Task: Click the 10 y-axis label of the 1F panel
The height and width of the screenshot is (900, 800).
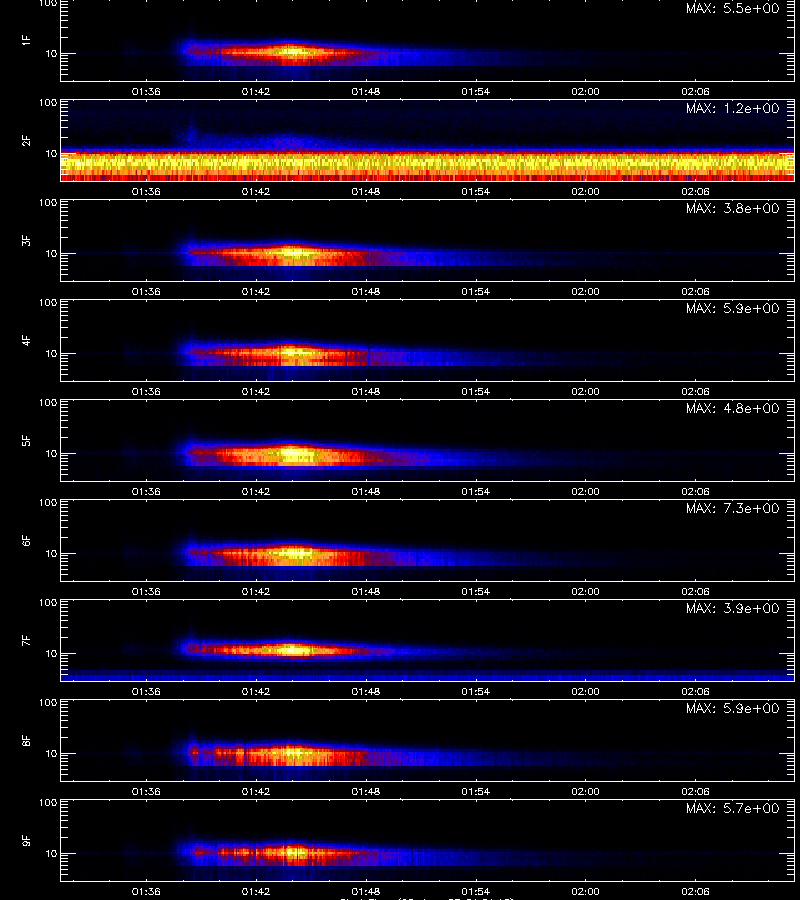Action: (51, 53)
